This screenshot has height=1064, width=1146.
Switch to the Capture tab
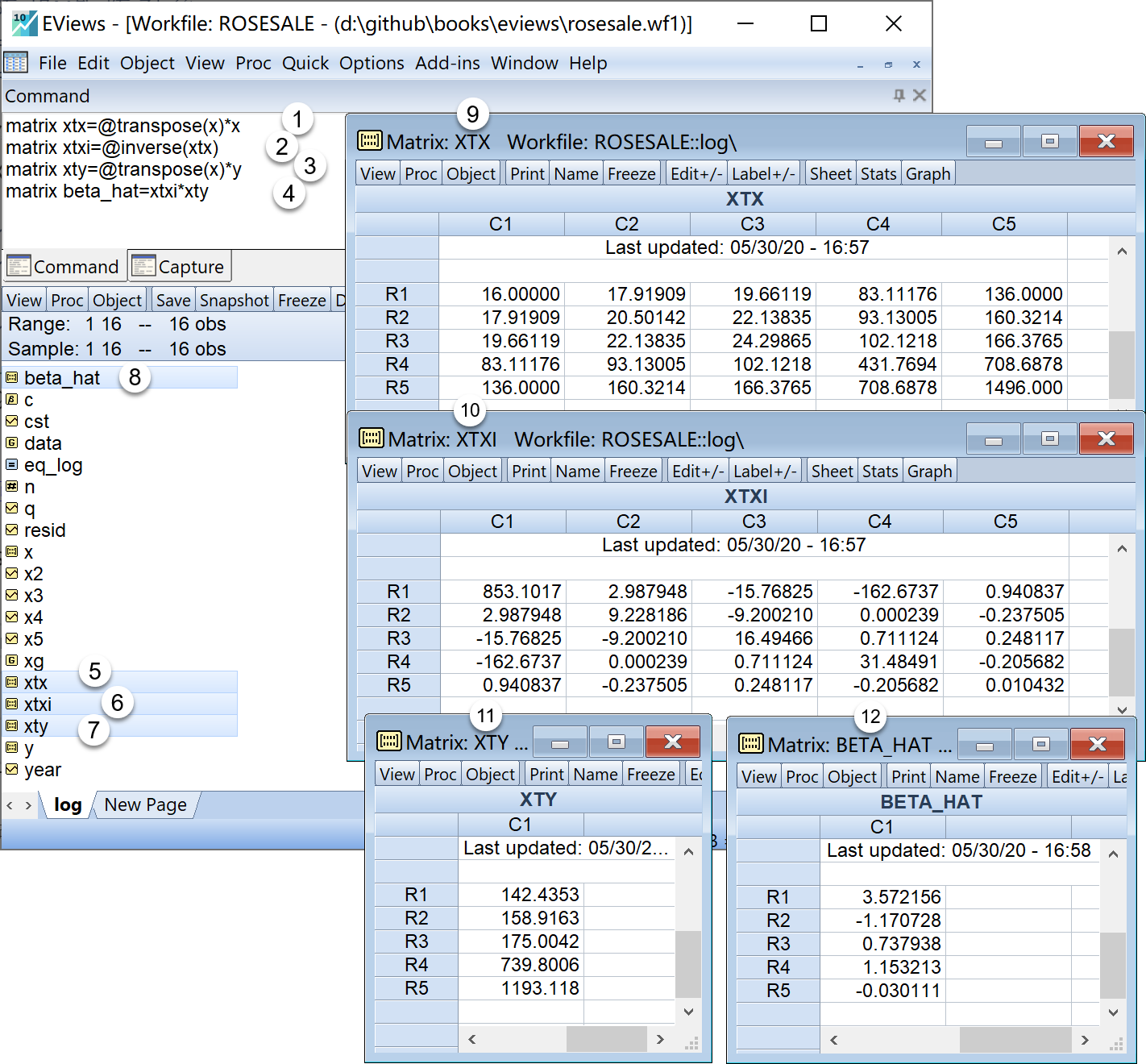coord(180,267)
